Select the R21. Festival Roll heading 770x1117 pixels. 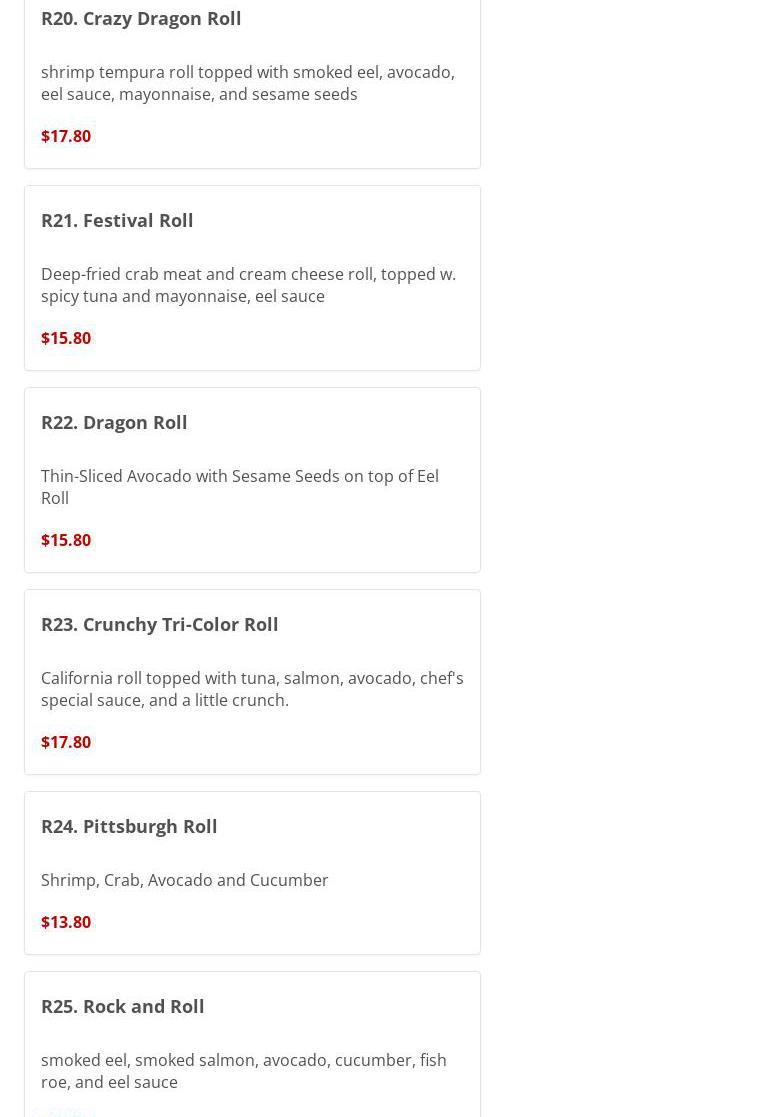(x=117, y=221)
